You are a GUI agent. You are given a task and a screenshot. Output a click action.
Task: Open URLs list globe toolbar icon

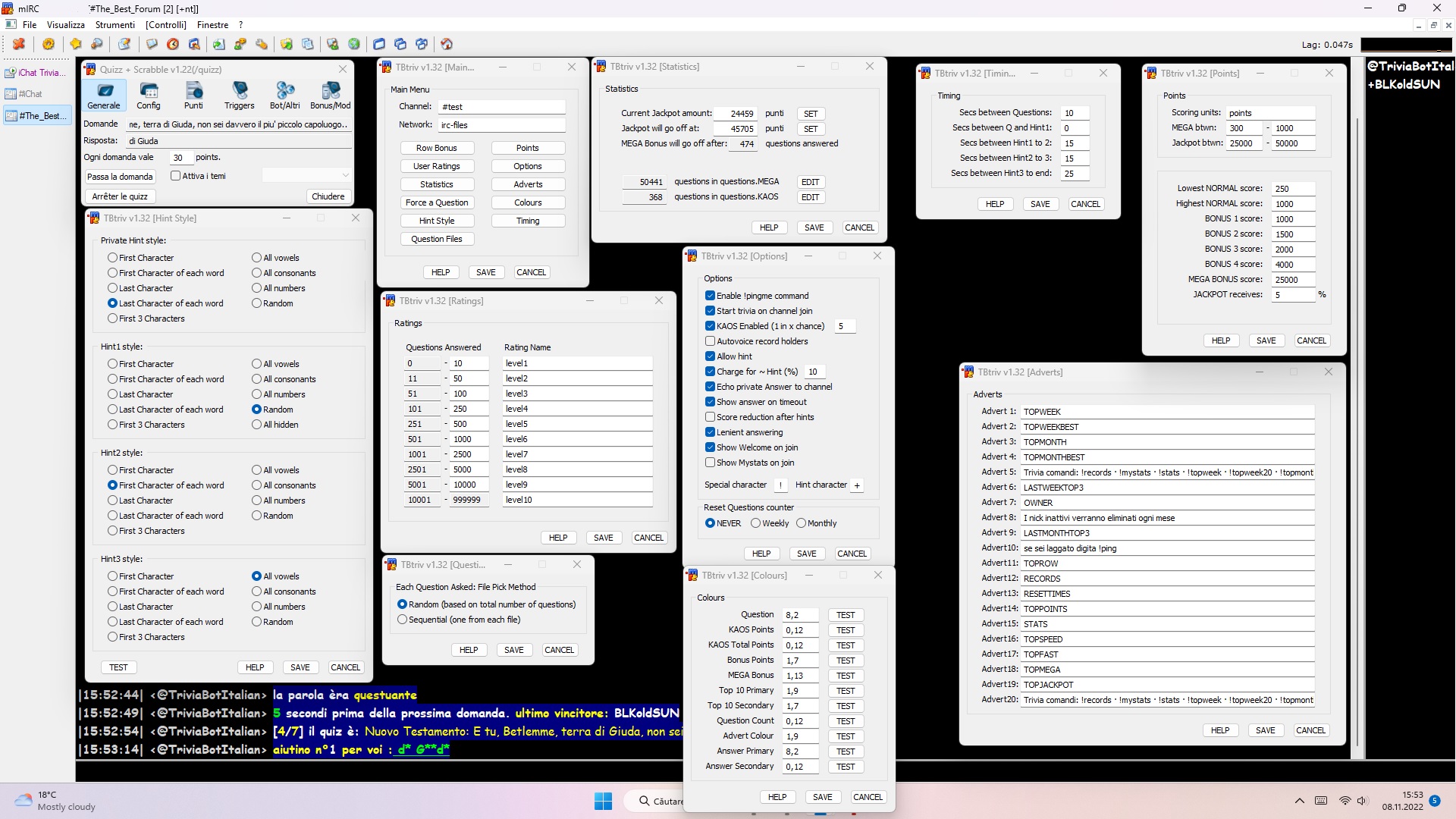click(x=354, y=44)
